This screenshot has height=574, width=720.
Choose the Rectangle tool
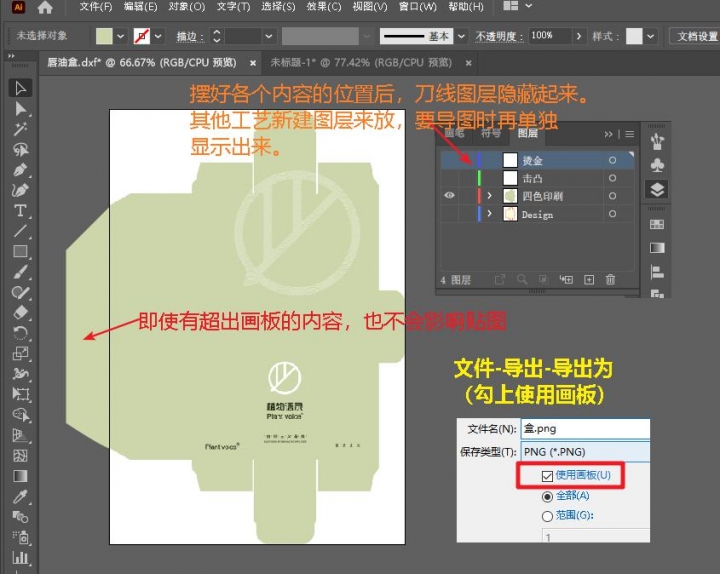pos(19,251)
